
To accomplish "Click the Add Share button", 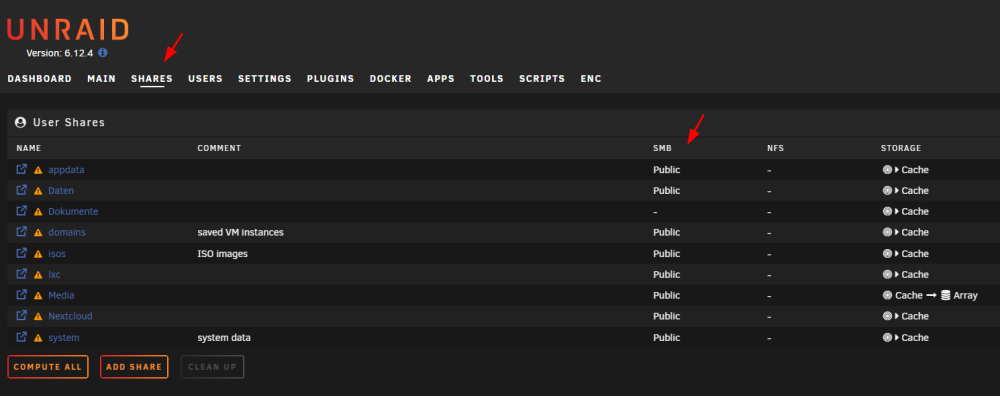I will [134, 367].
